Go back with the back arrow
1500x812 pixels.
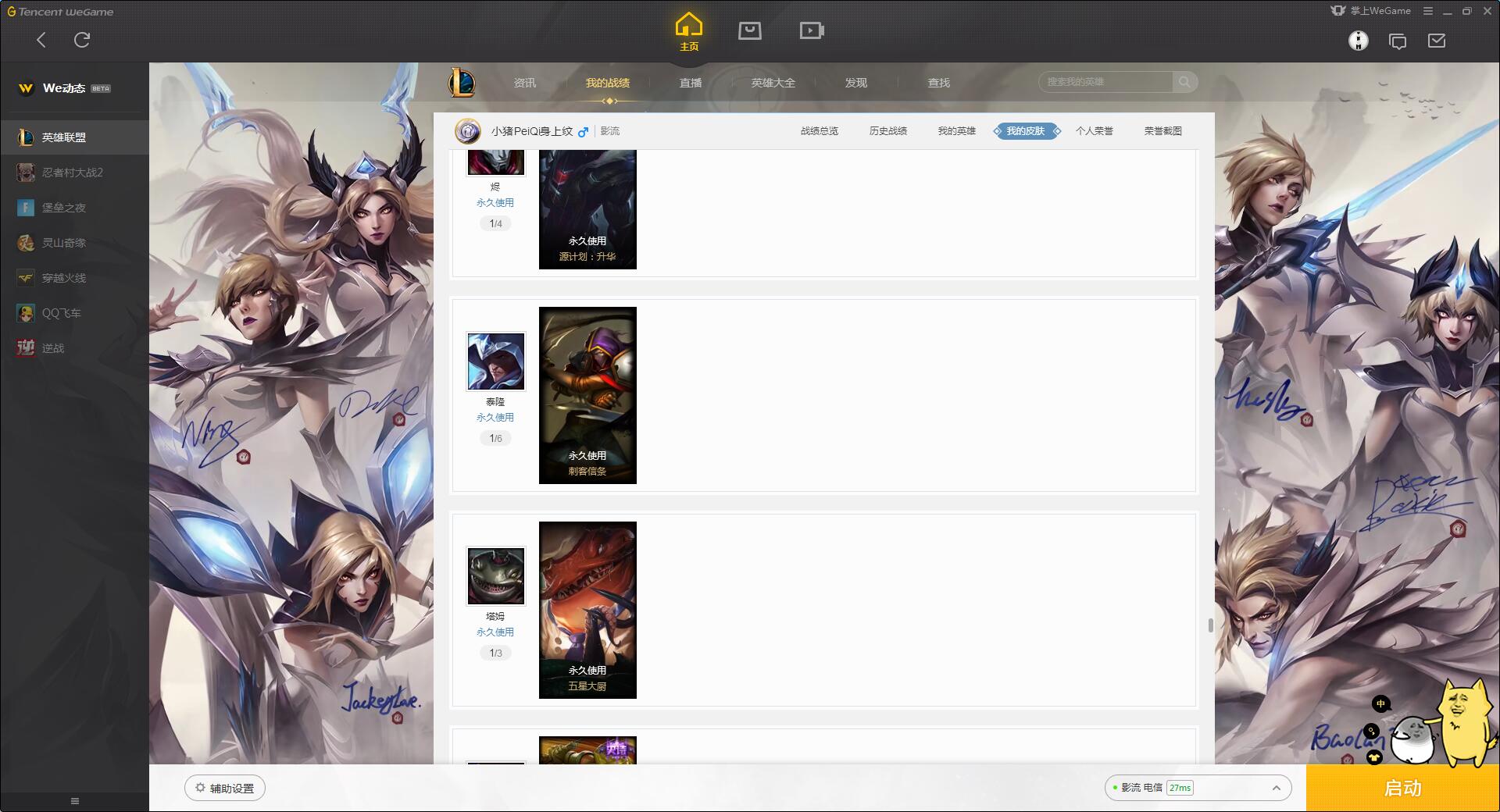pos(41,40)
